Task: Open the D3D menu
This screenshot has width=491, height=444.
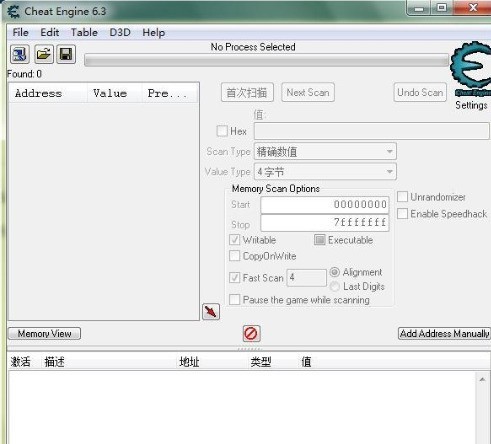Action: click(120, 33)
